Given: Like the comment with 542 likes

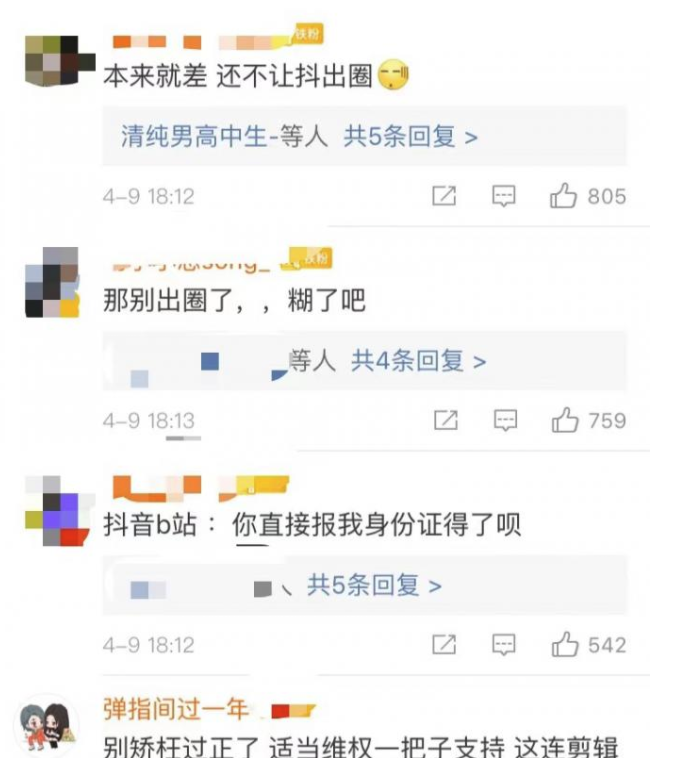Looking at the screenshot, I should point(565,644).
